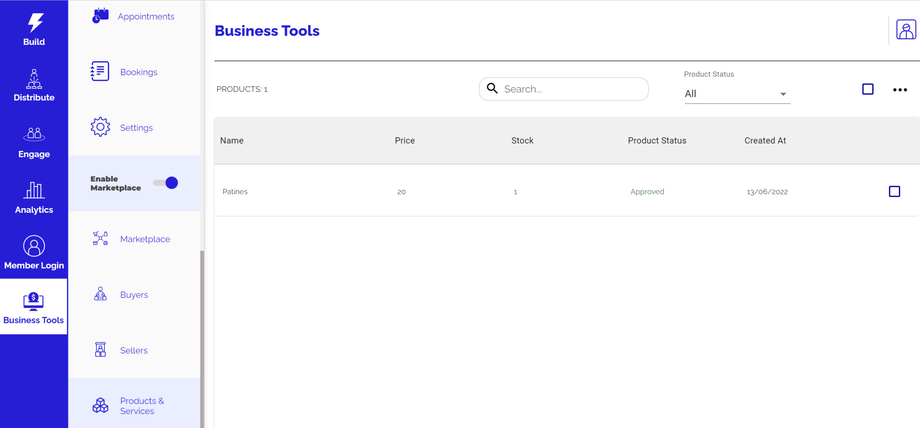Open the Analytics bar chart icon
The image size is (920, 428).
[x=34, y=190]
